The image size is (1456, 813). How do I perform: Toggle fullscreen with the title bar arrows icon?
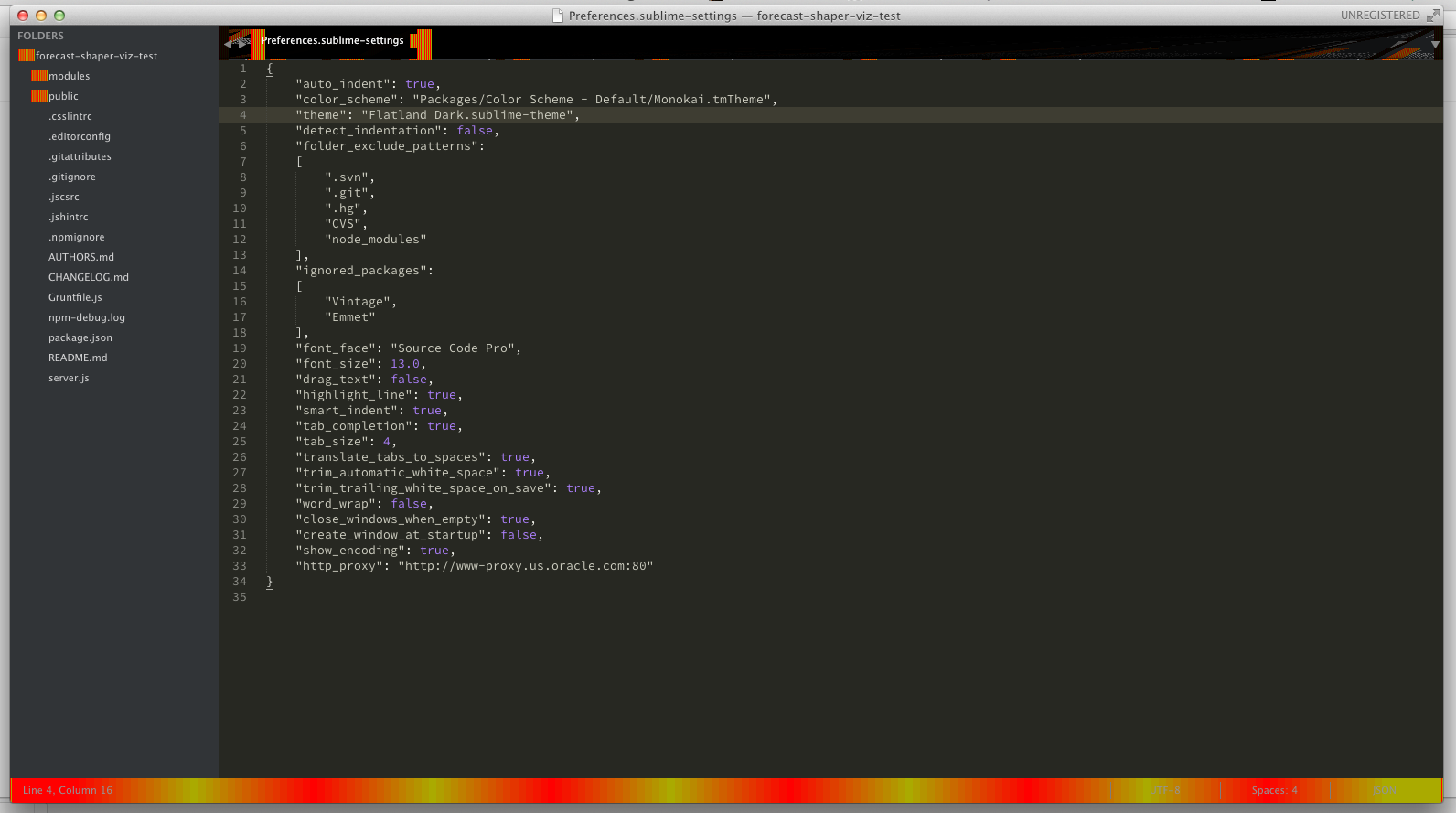(1433, 16)
